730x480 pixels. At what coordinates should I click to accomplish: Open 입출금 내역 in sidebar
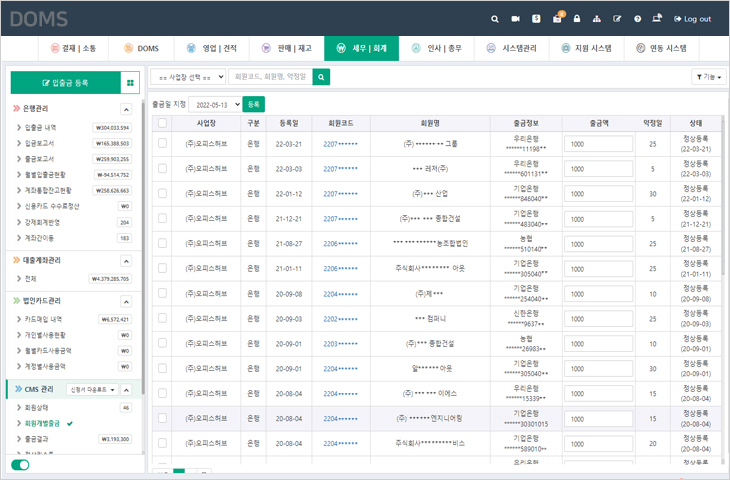point(41,127)
